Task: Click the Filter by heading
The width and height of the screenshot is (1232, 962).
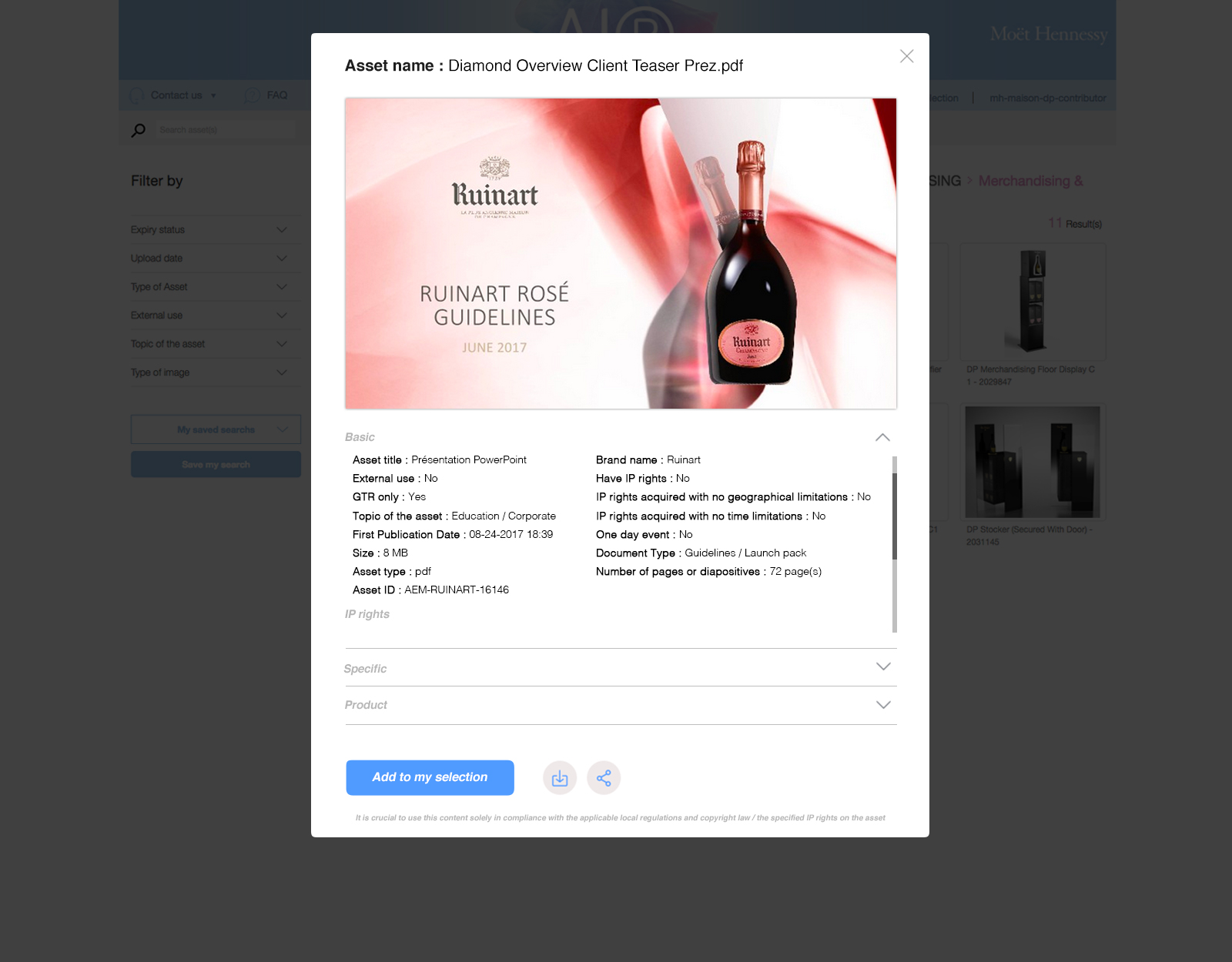Action: pyautogui.click(x=157, y=181)
